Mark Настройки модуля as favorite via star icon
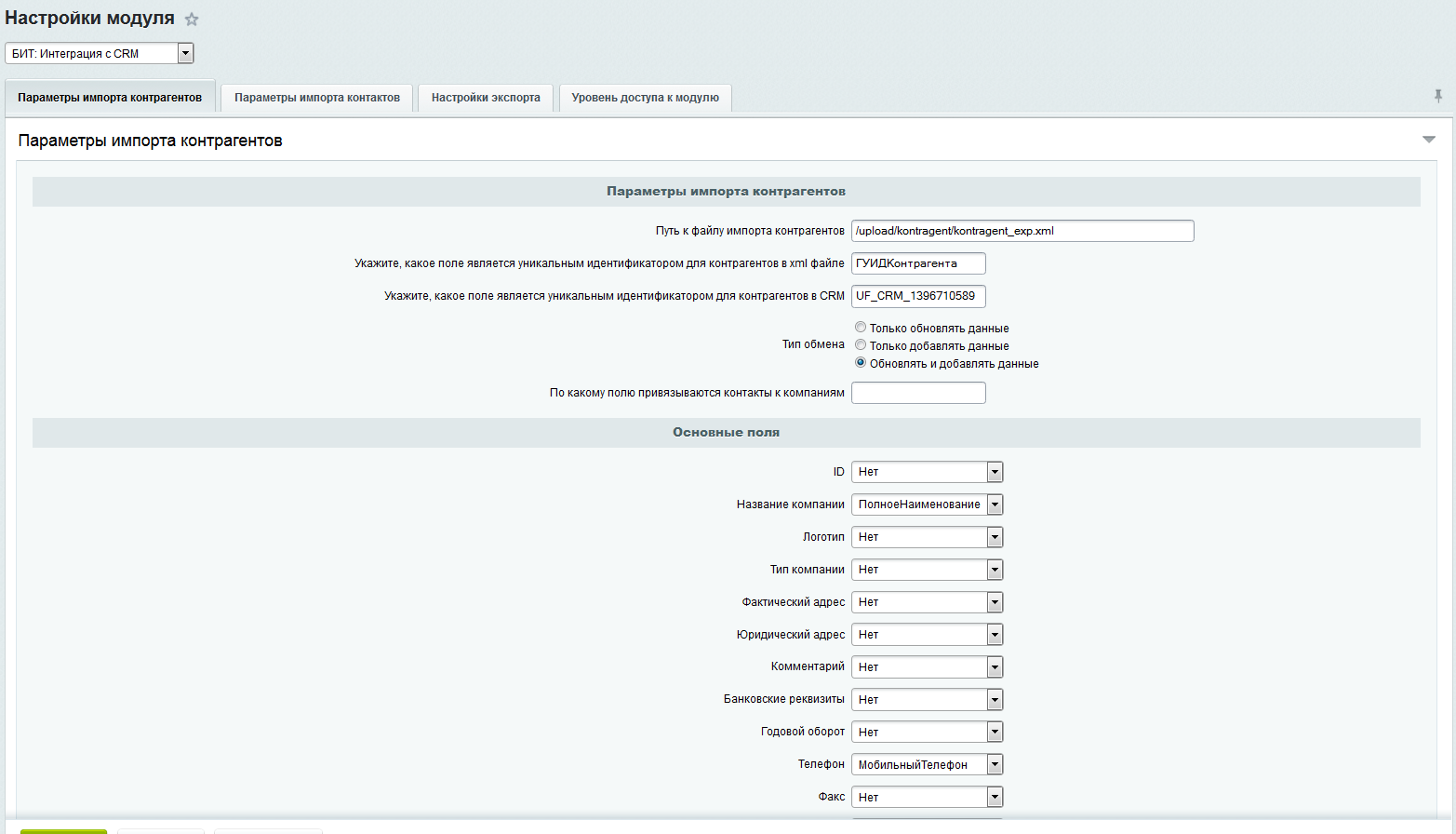Viewport: 1456px width, 834px height. (191, 18)
